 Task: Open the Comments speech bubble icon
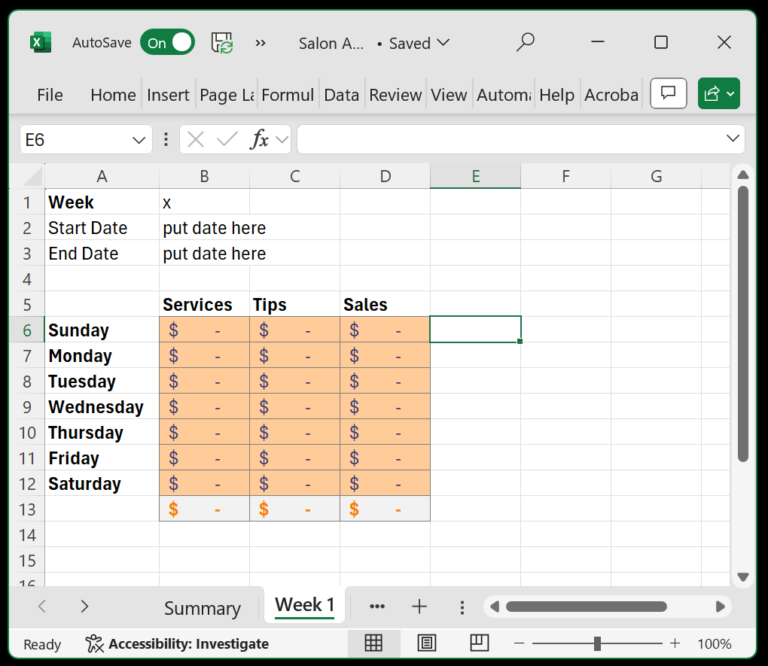pos(668,94)
